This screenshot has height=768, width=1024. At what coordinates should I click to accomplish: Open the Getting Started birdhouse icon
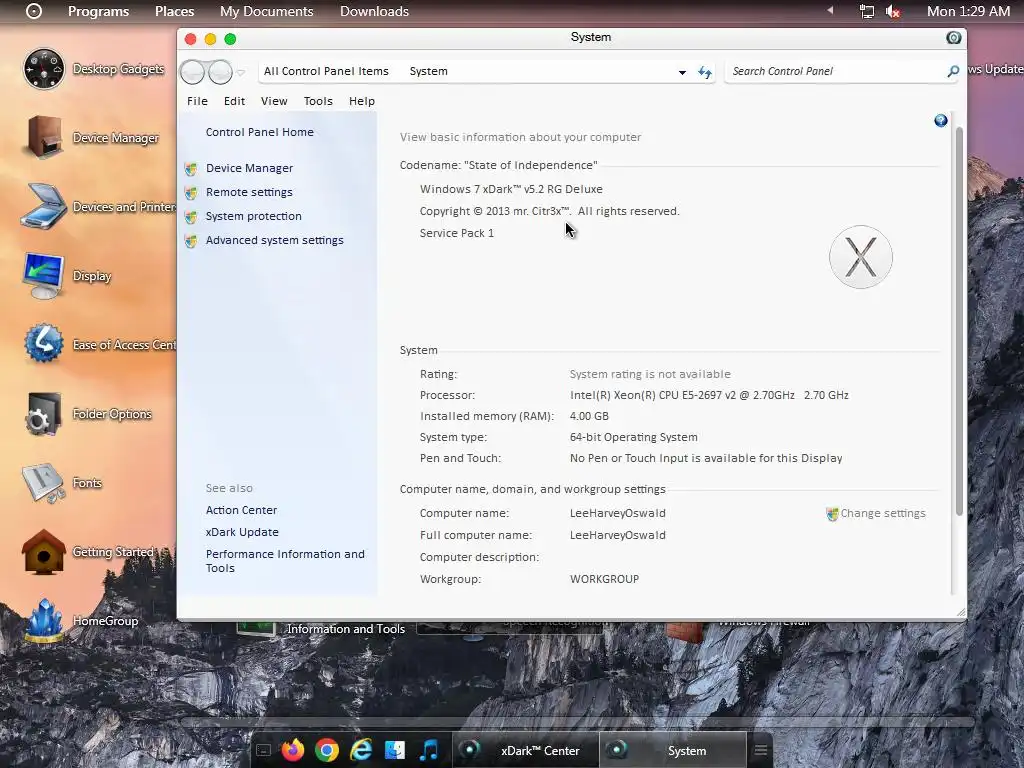tap(44, 552)
